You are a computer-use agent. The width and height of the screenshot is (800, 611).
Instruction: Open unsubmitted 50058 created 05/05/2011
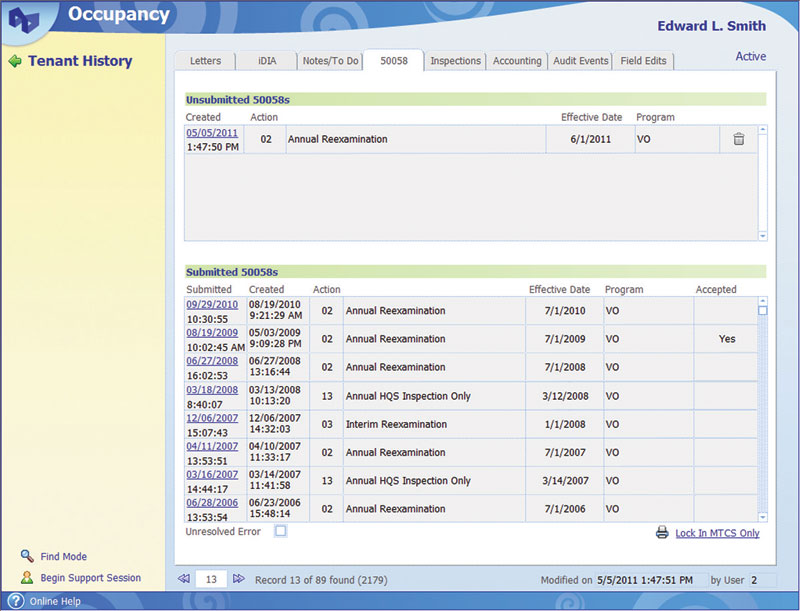tap(212, 133)
